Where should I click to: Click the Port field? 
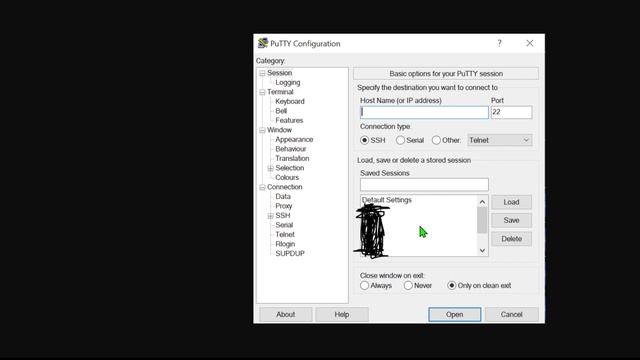511,112
